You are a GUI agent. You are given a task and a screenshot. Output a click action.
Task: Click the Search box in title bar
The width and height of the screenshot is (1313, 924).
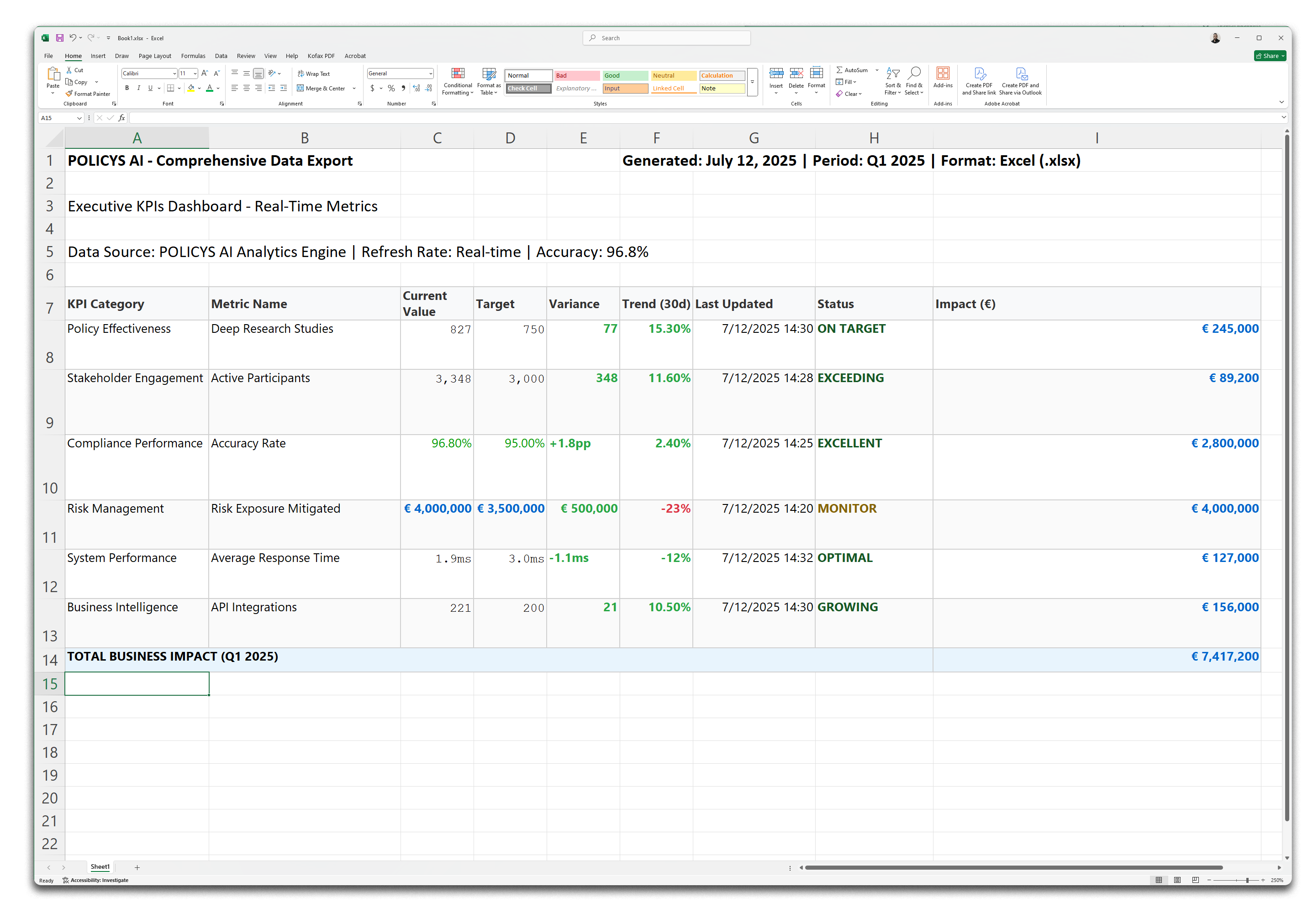pyautogui.click(x=666, y=38)
